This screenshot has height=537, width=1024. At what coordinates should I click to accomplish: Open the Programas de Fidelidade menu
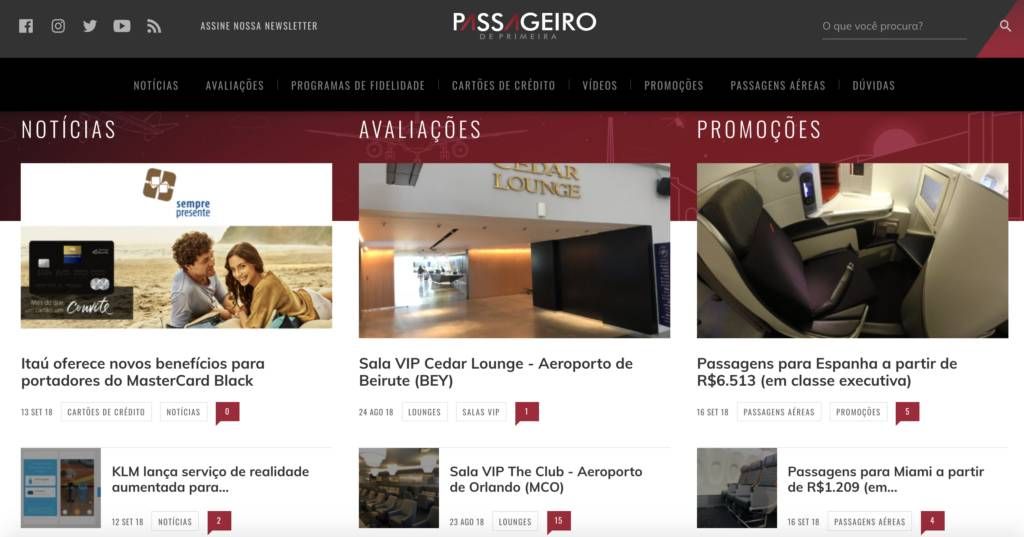[x=358, y=86]
